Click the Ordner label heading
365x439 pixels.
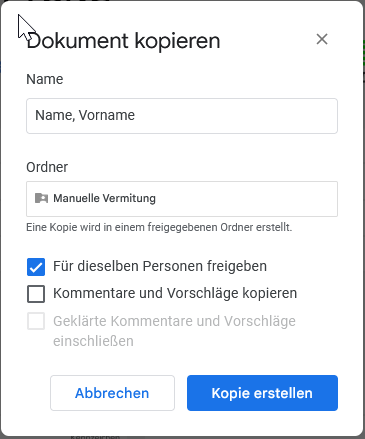(x=47, y=167)
